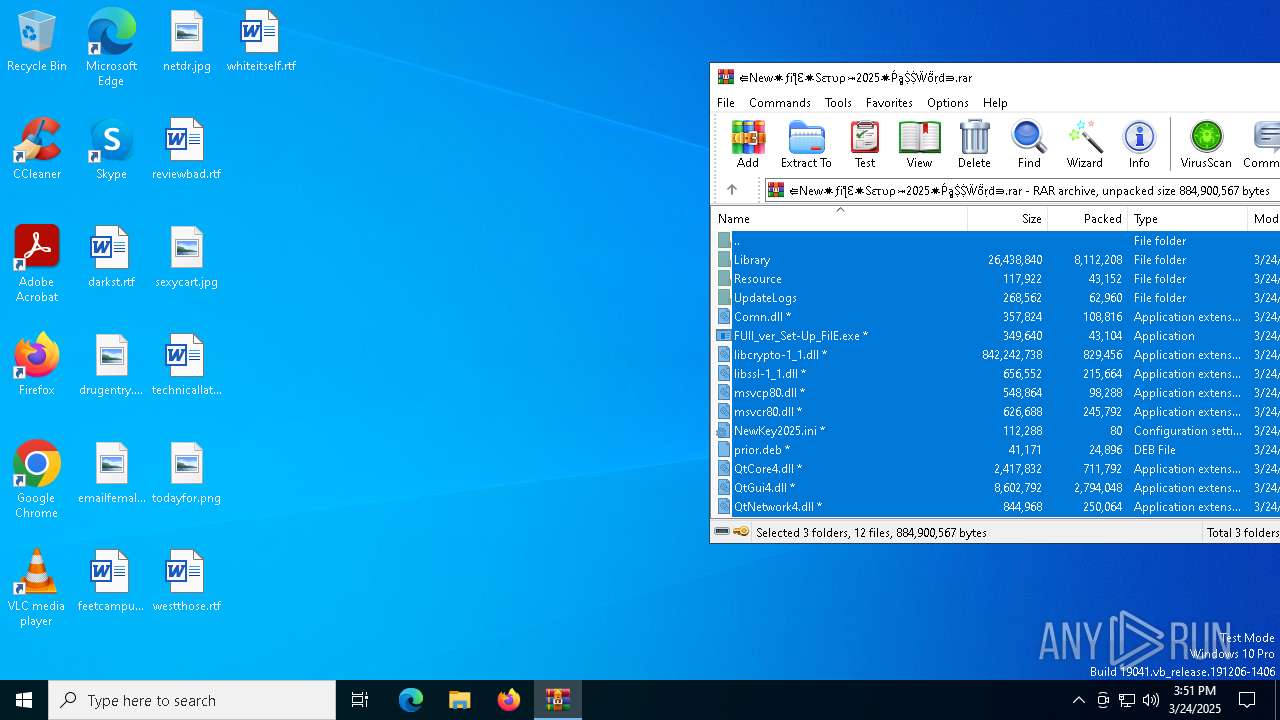Open the File menu

click(726, 103)
